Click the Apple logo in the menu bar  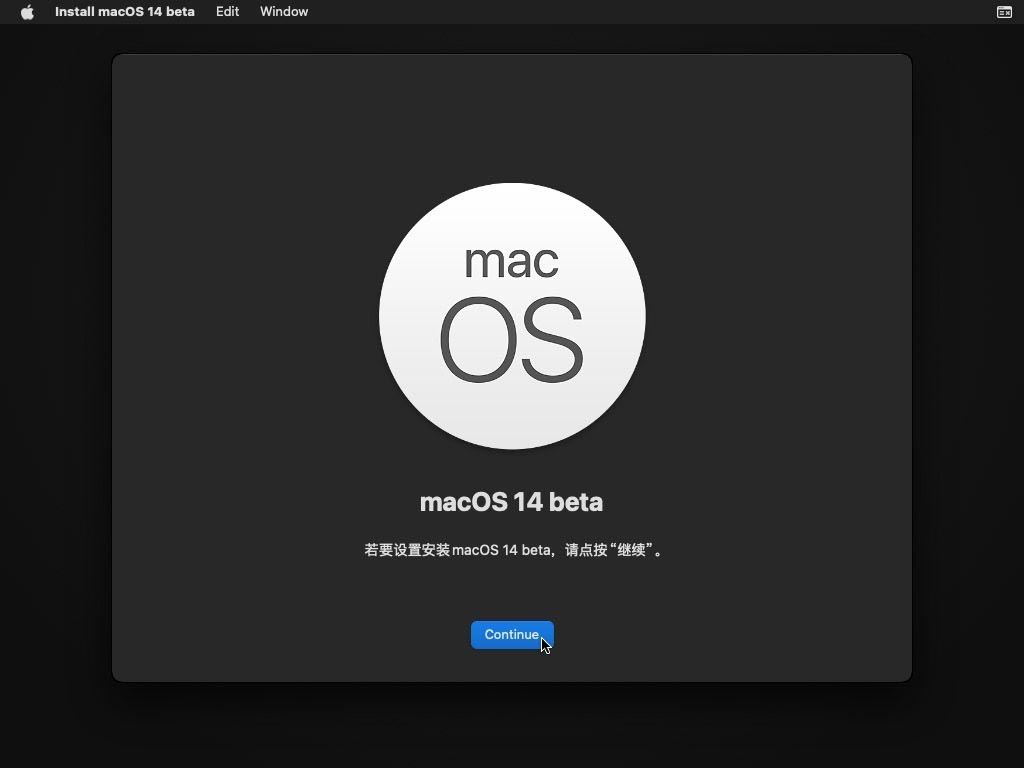pyautogui.click(x=27, y=11)
